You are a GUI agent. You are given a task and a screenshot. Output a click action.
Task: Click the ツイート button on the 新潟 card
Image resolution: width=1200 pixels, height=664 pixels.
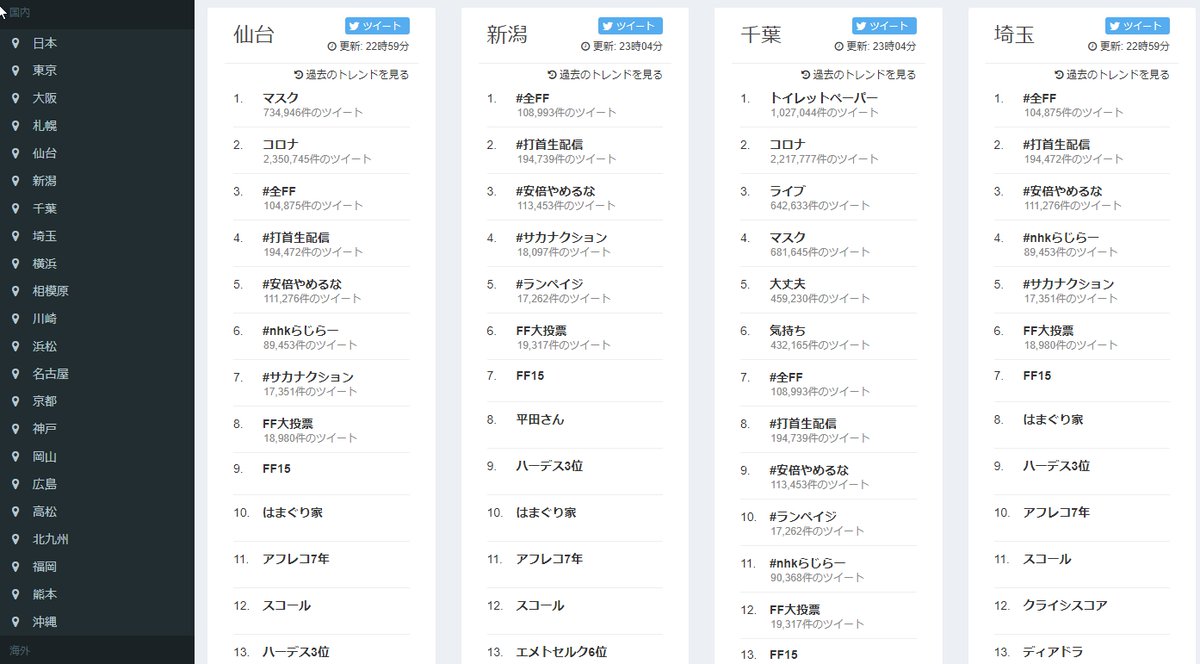[x=631, y=26]
